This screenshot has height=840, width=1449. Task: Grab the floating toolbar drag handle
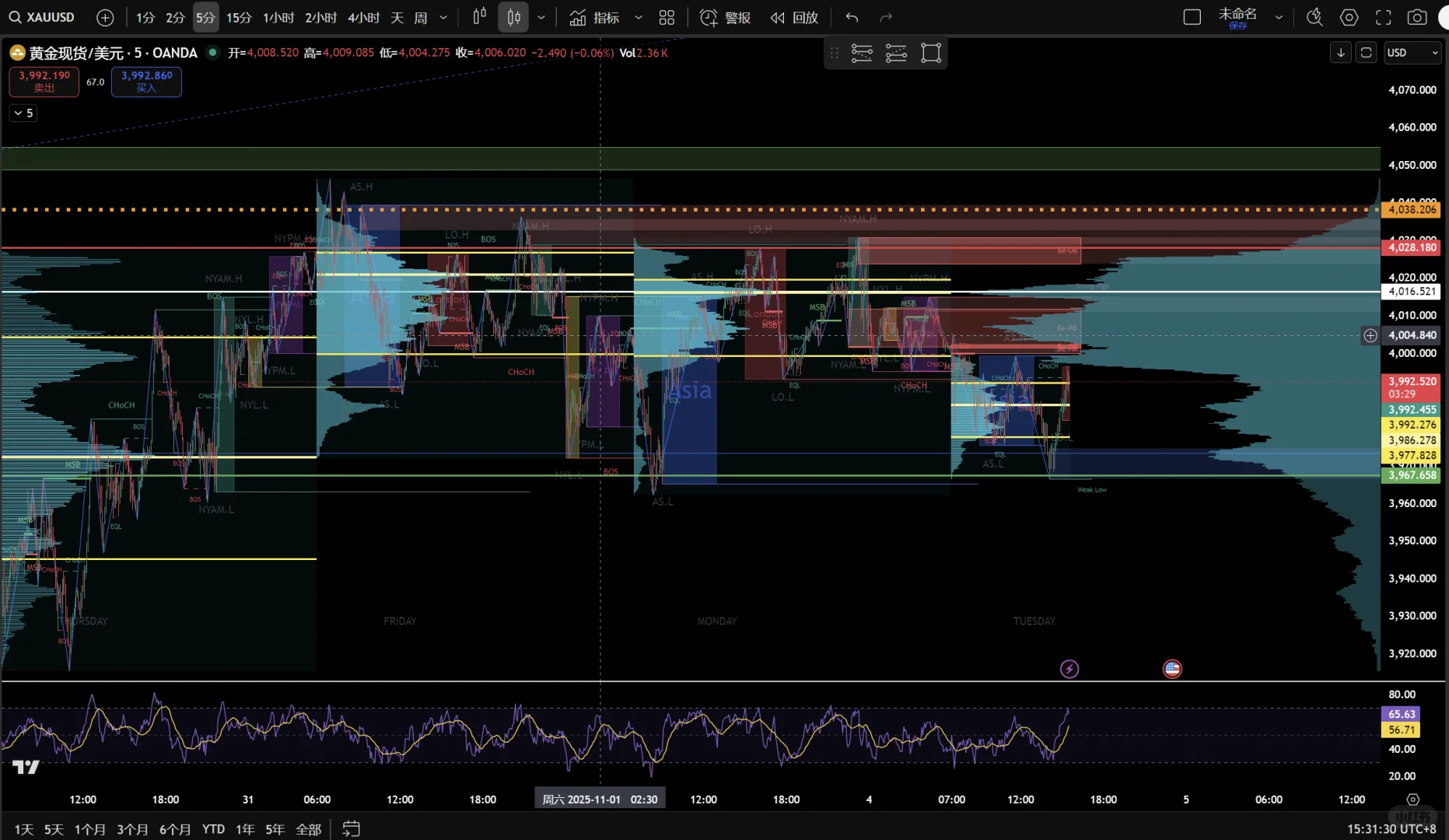[834, 53]
